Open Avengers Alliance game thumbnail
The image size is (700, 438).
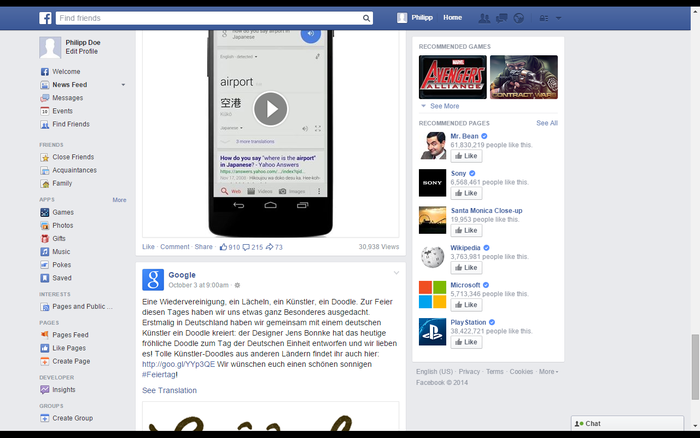click(453, 77)
